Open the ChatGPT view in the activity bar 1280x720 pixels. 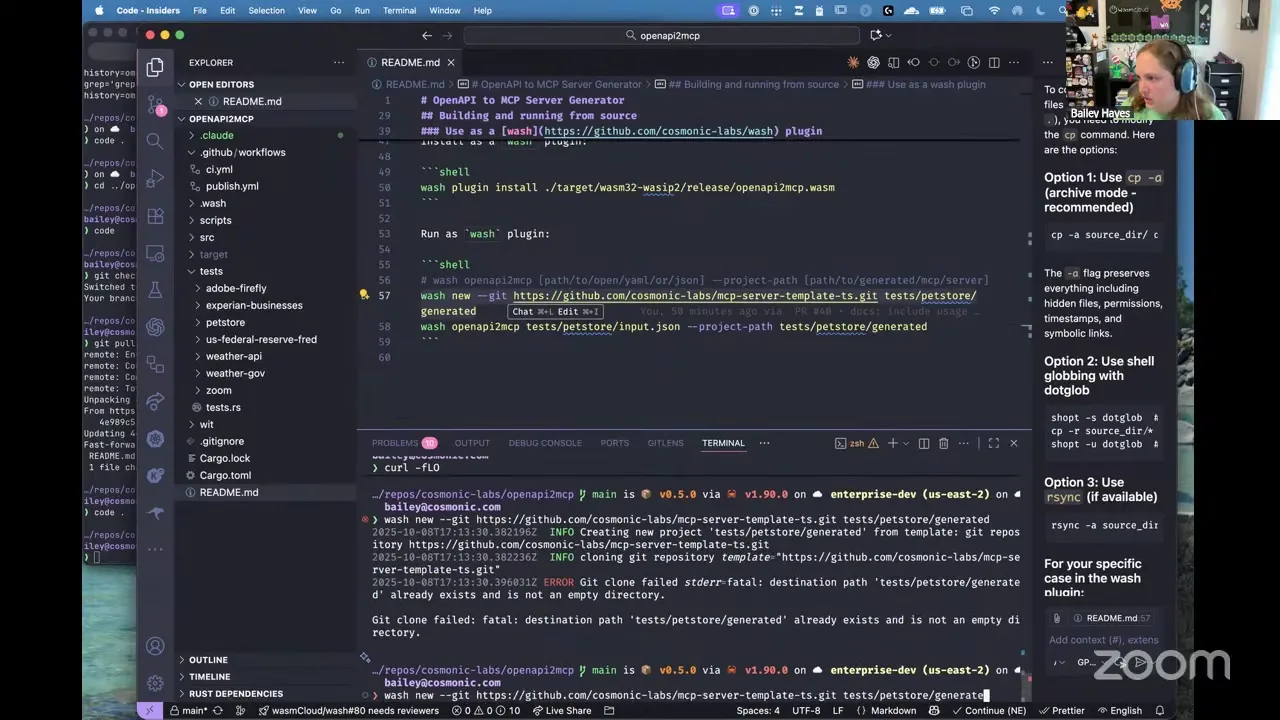[155, 327]
